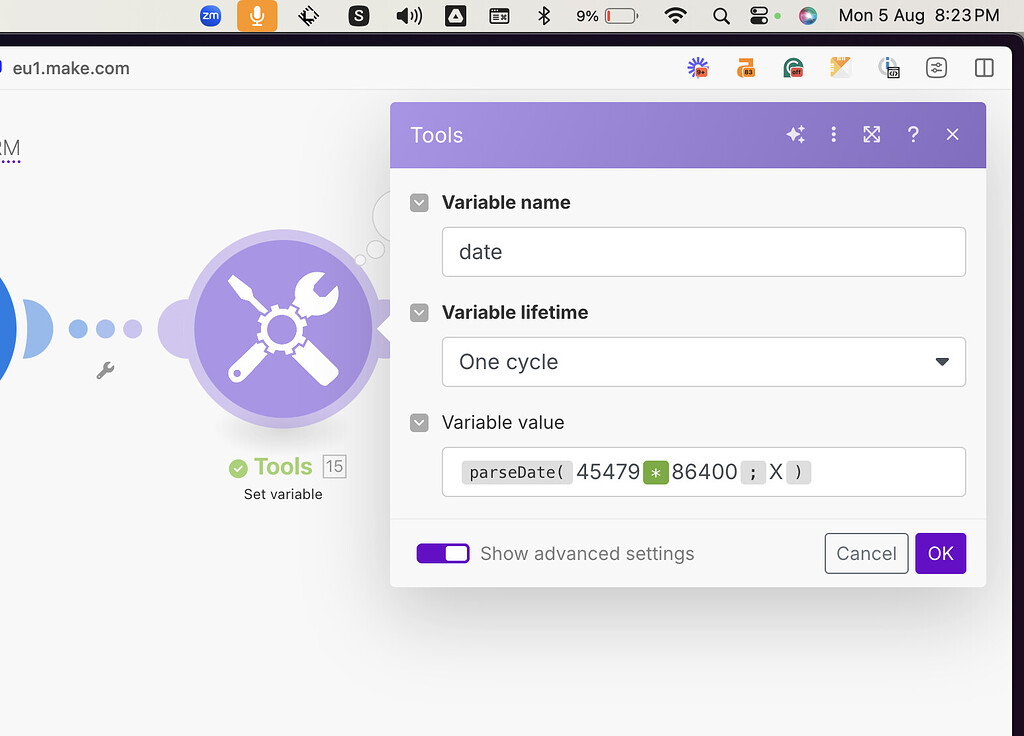Toggle the Variable name checkbox
The width and height of the screenshot is (1024, 736).
[419, 202]
